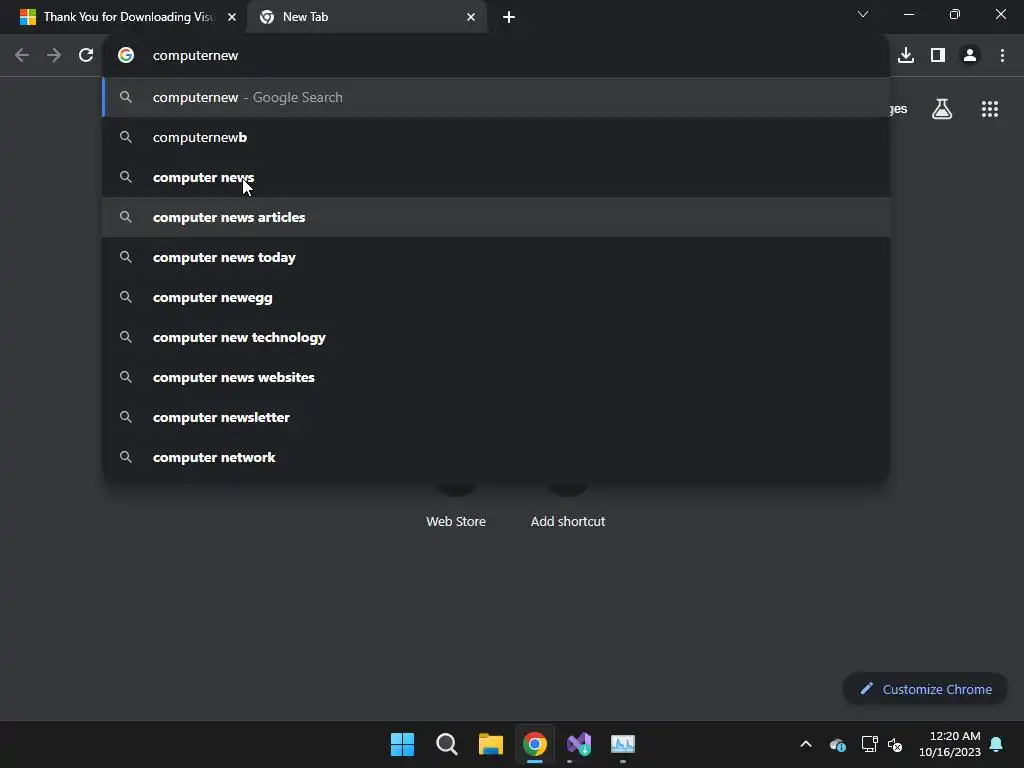The height and width of the screenshot is (768, 1024).
Task: Open the Search Labs flask icon
Action: pyautogui.click(x=942, y=109)
